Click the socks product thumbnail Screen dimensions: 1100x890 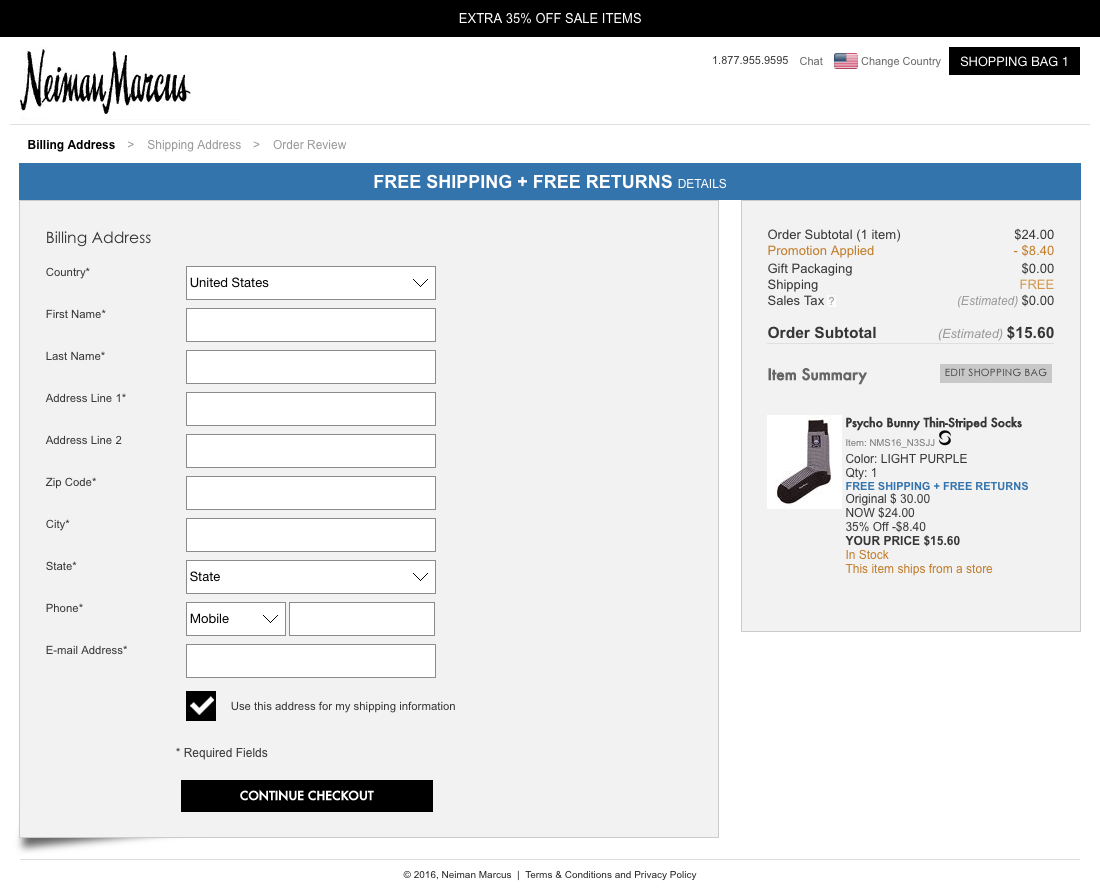point(804,461)
